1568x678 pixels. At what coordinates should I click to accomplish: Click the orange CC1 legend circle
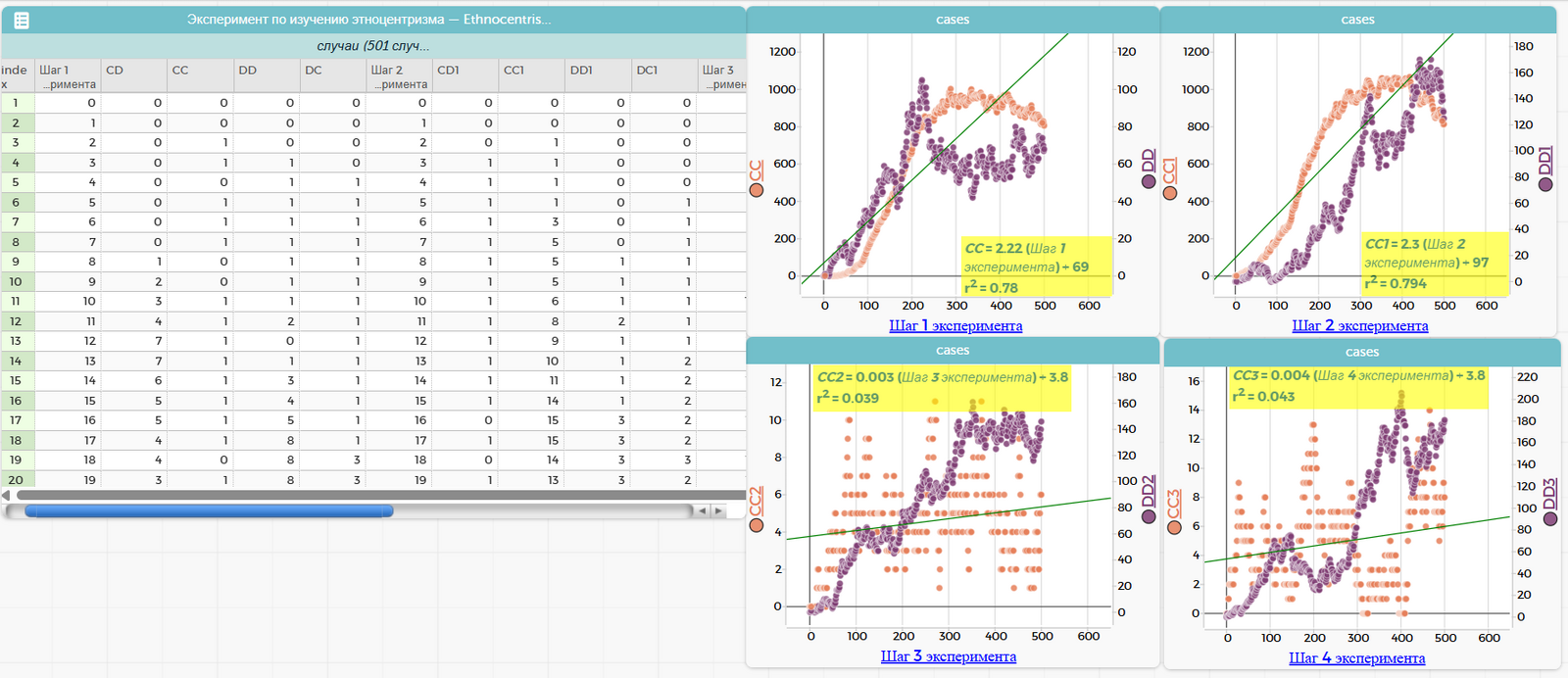1169,193
